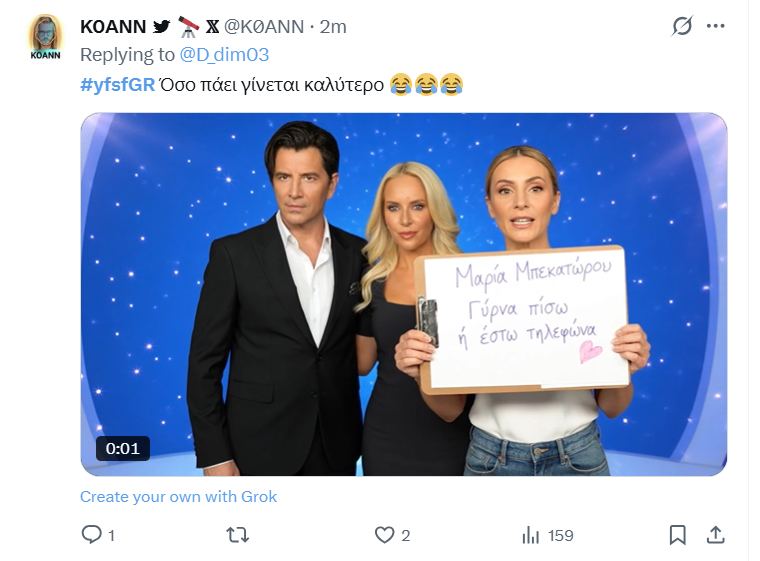This screenshot has height=561, width=760.
Task: Open the KOANN profile avatar
Action: point(45,38)
